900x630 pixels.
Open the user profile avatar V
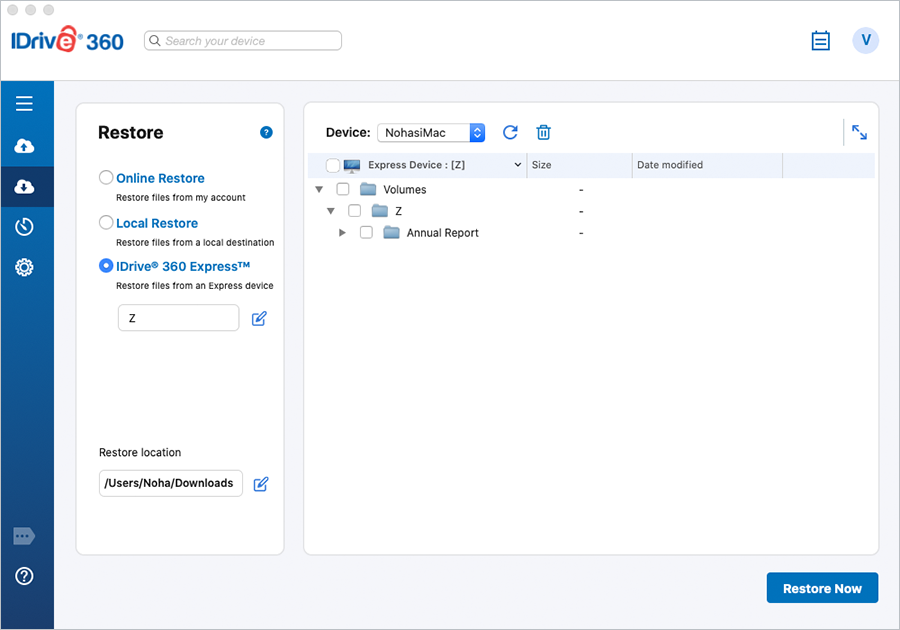click(x=865, y=41)
